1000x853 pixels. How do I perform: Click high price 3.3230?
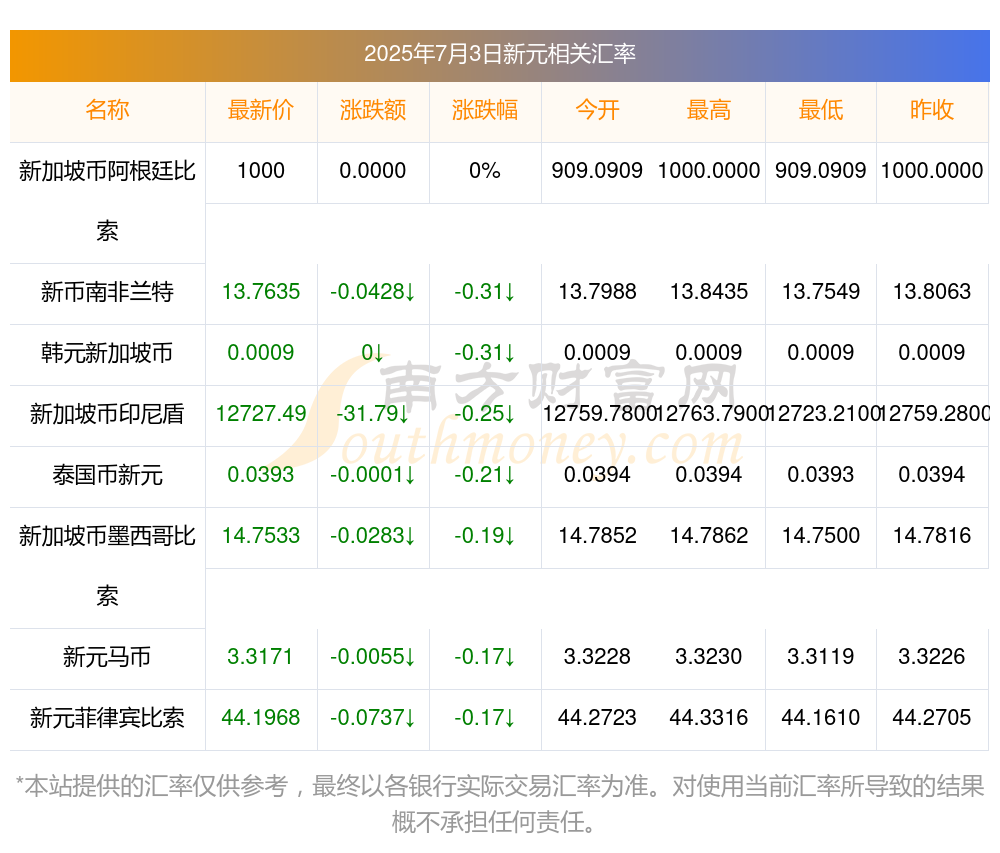pyautogui.click(x=709, y=656)
